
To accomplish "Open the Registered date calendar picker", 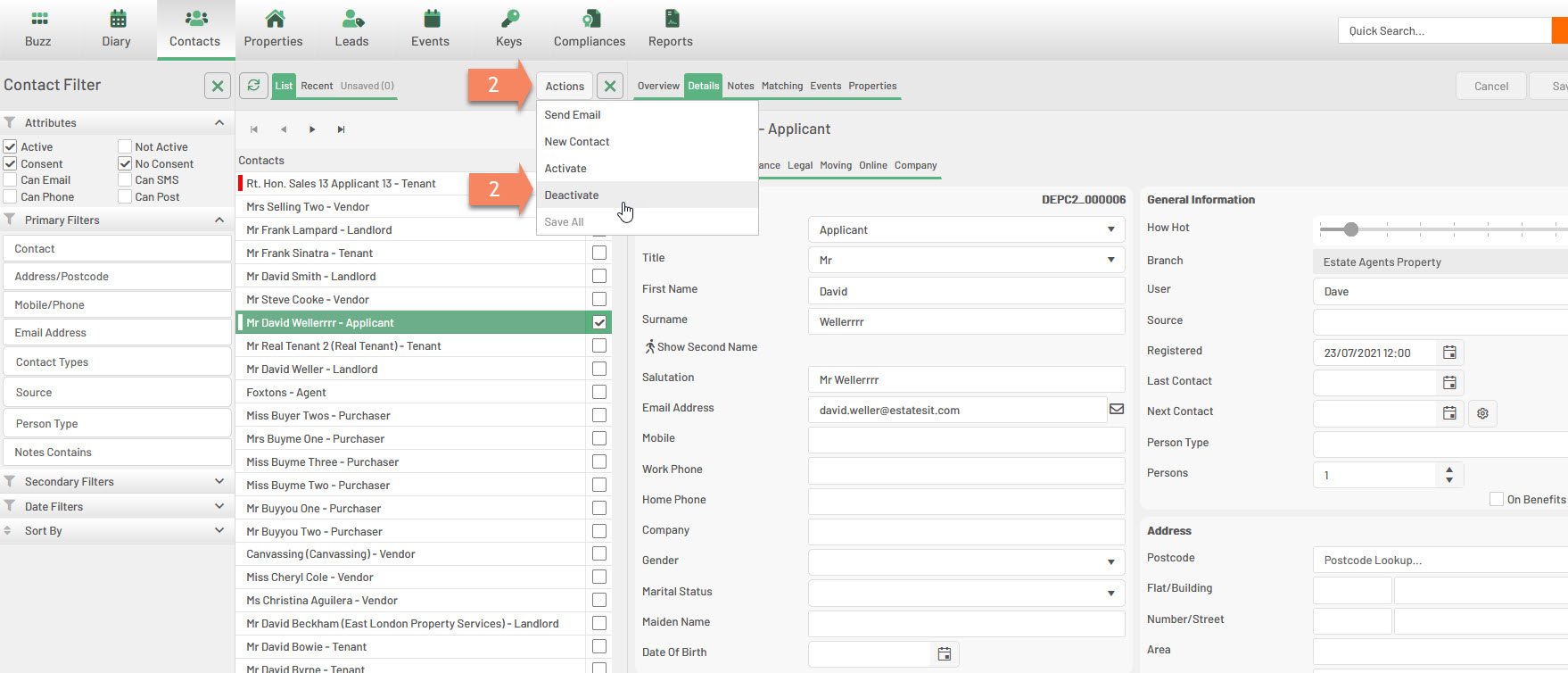I will [1449, 353].
